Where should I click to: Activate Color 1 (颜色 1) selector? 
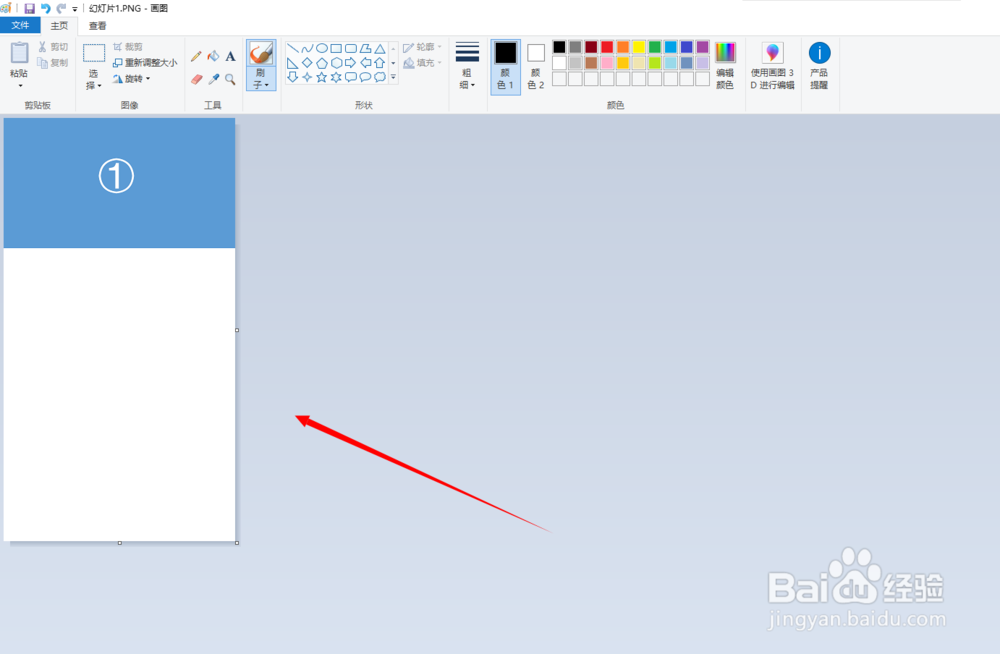point(506,67)
